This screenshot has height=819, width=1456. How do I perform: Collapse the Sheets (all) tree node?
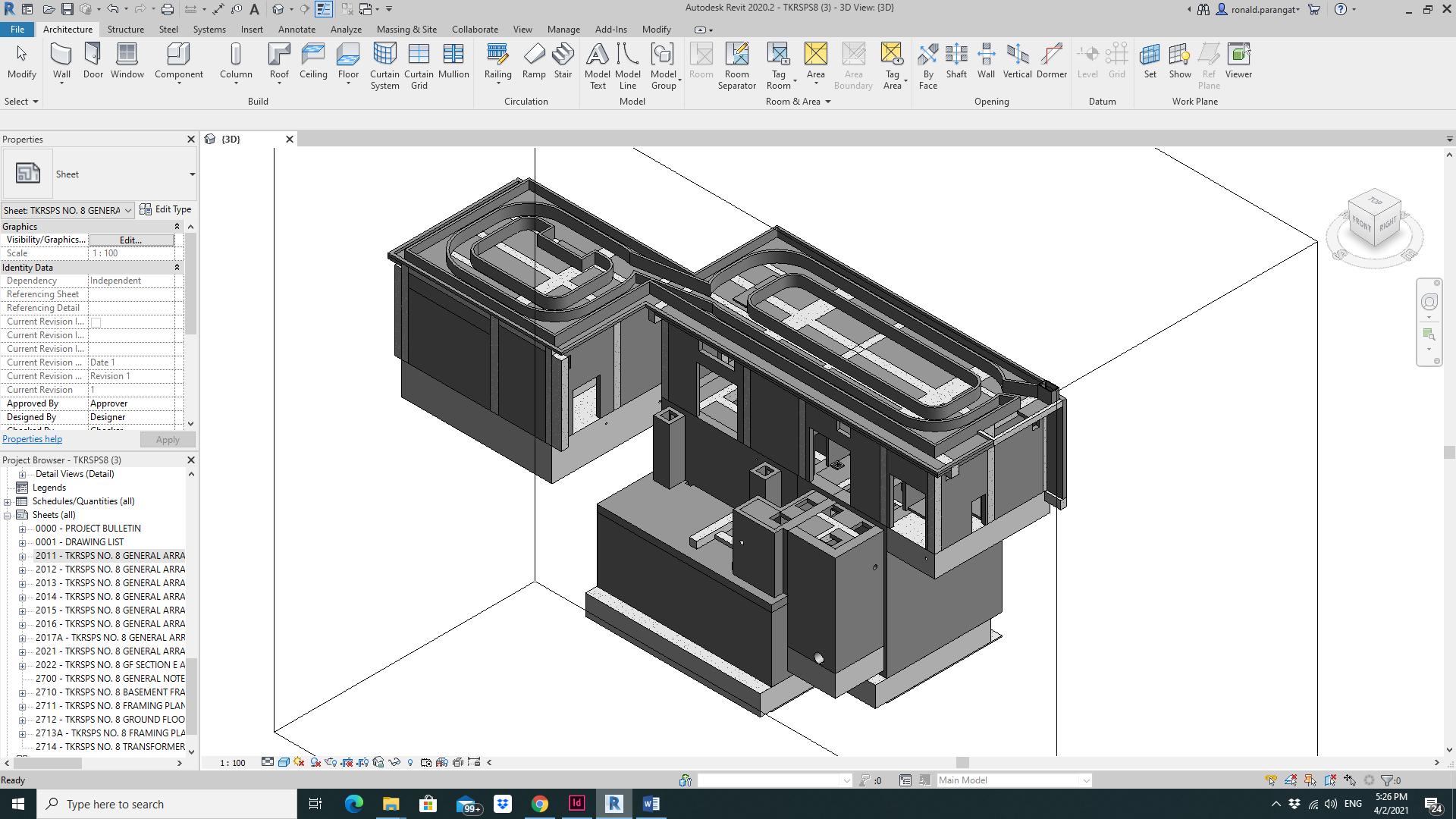8,515
